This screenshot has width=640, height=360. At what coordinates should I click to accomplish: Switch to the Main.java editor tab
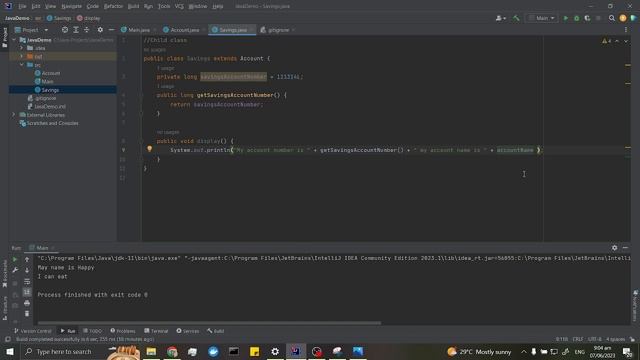[x=138, y=30]
